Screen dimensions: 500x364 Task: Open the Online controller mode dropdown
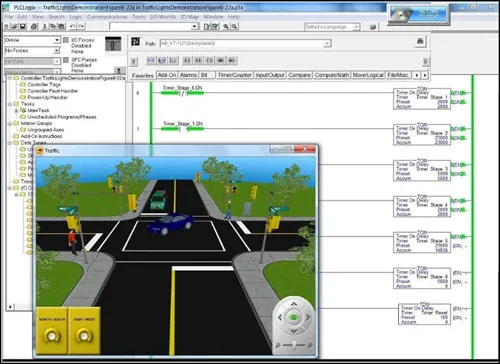[x=57, y=40]
